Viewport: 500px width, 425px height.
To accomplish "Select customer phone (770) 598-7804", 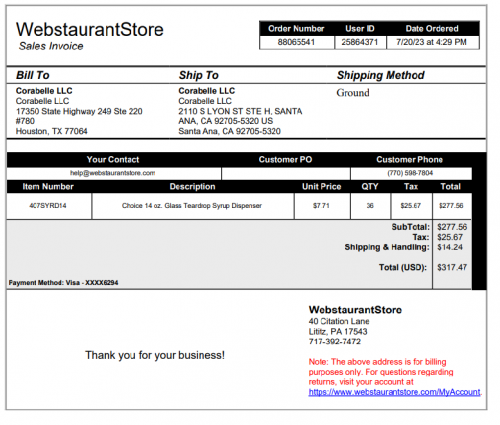I will pos(410,173).
